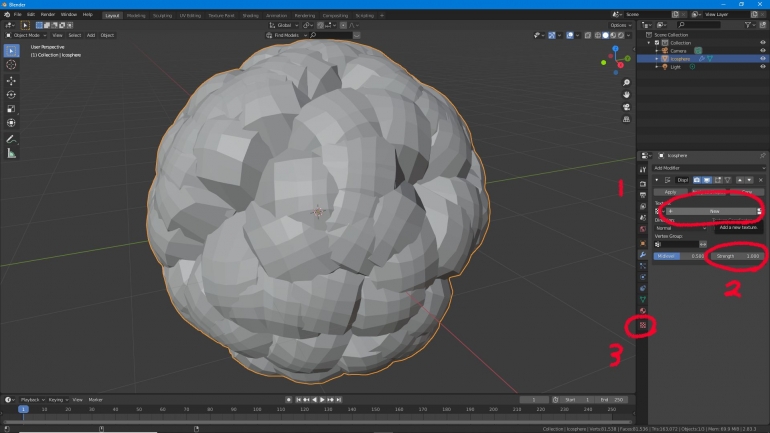
Task: Switch to the Modeling workspace tab
Action: point(136,15)
